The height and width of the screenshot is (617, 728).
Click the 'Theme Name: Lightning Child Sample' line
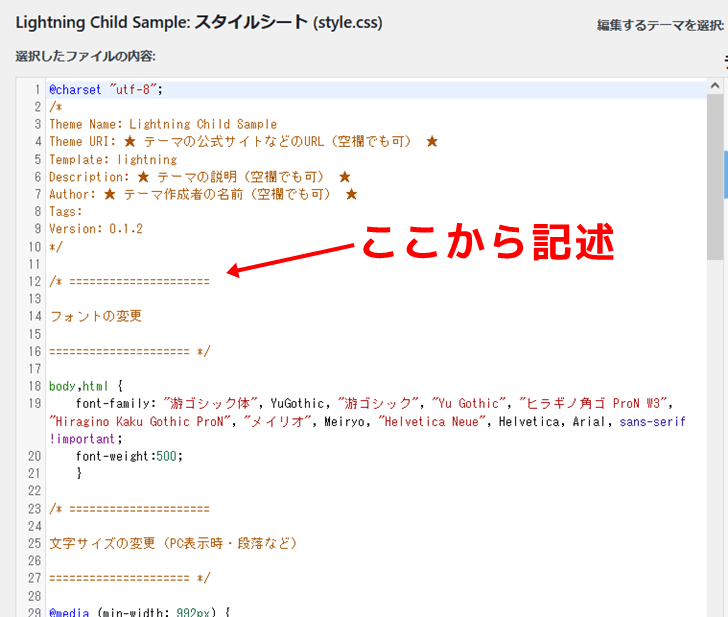click(x=163, y=124)
